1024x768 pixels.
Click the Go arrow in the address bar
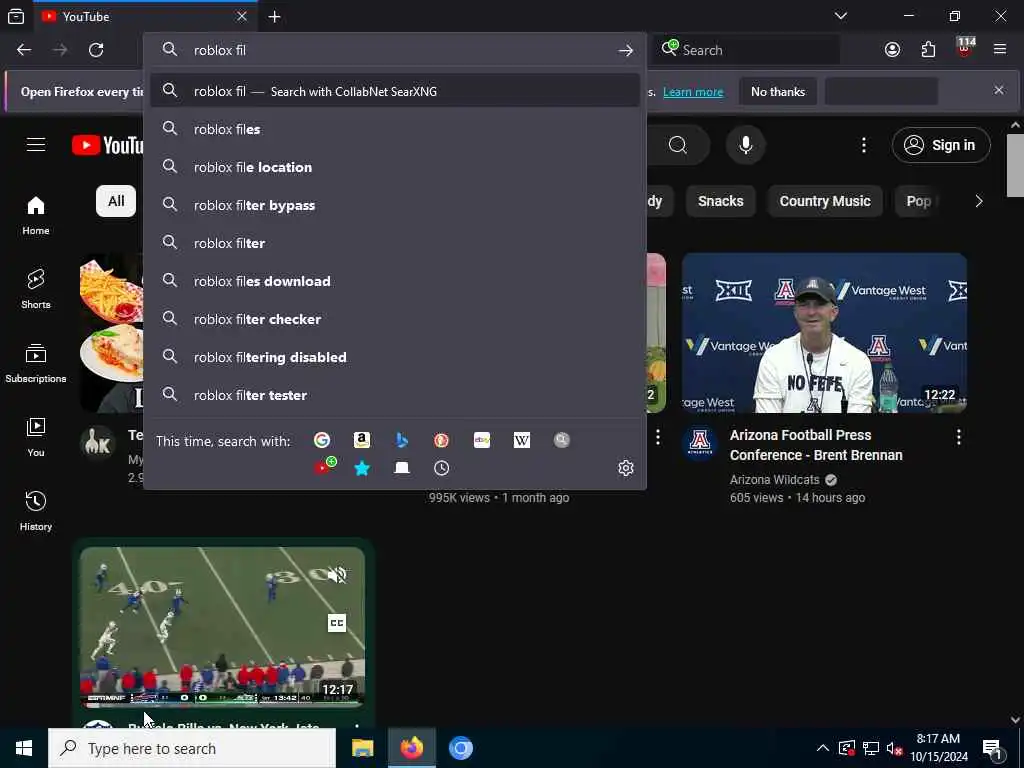(626, 50)
